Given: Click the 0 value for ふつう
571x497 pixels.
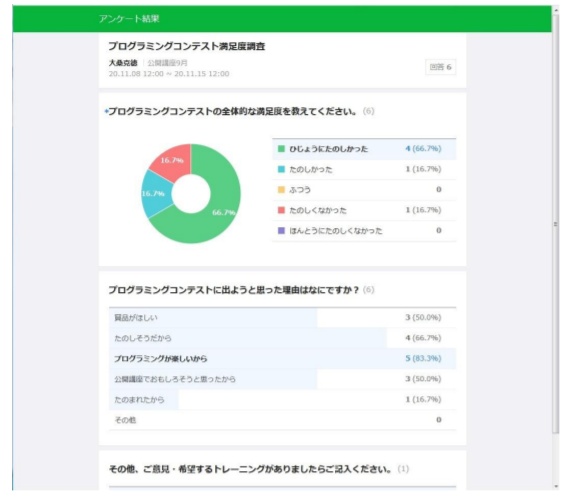Looking at the screenshot, I should pos(438,189).
